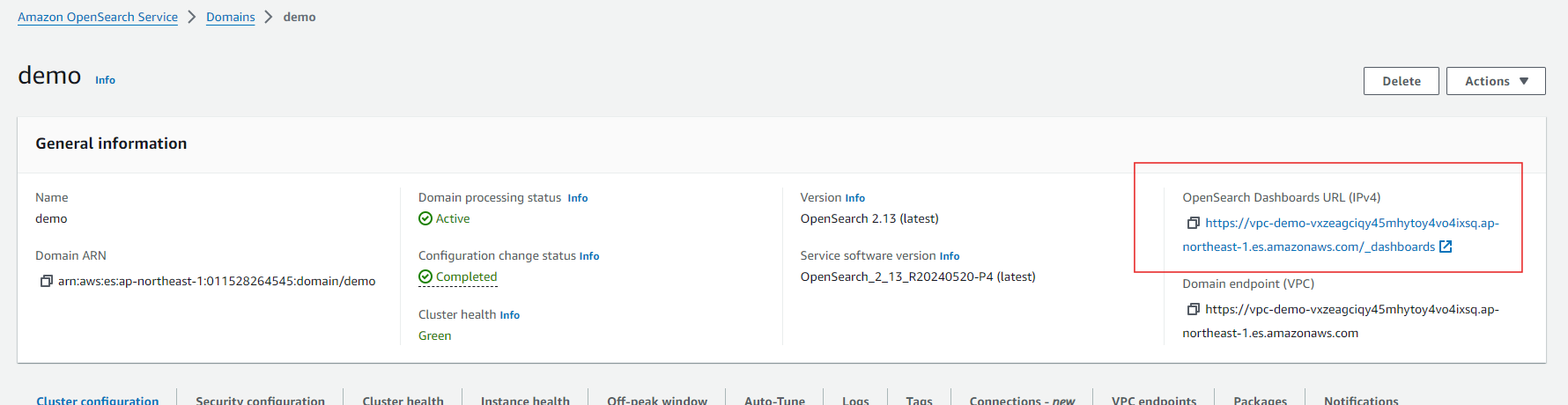The height and width of the screenshot is (405, 1568).
Task: Open the Auto-Tune tab
Action: [774, 400]
